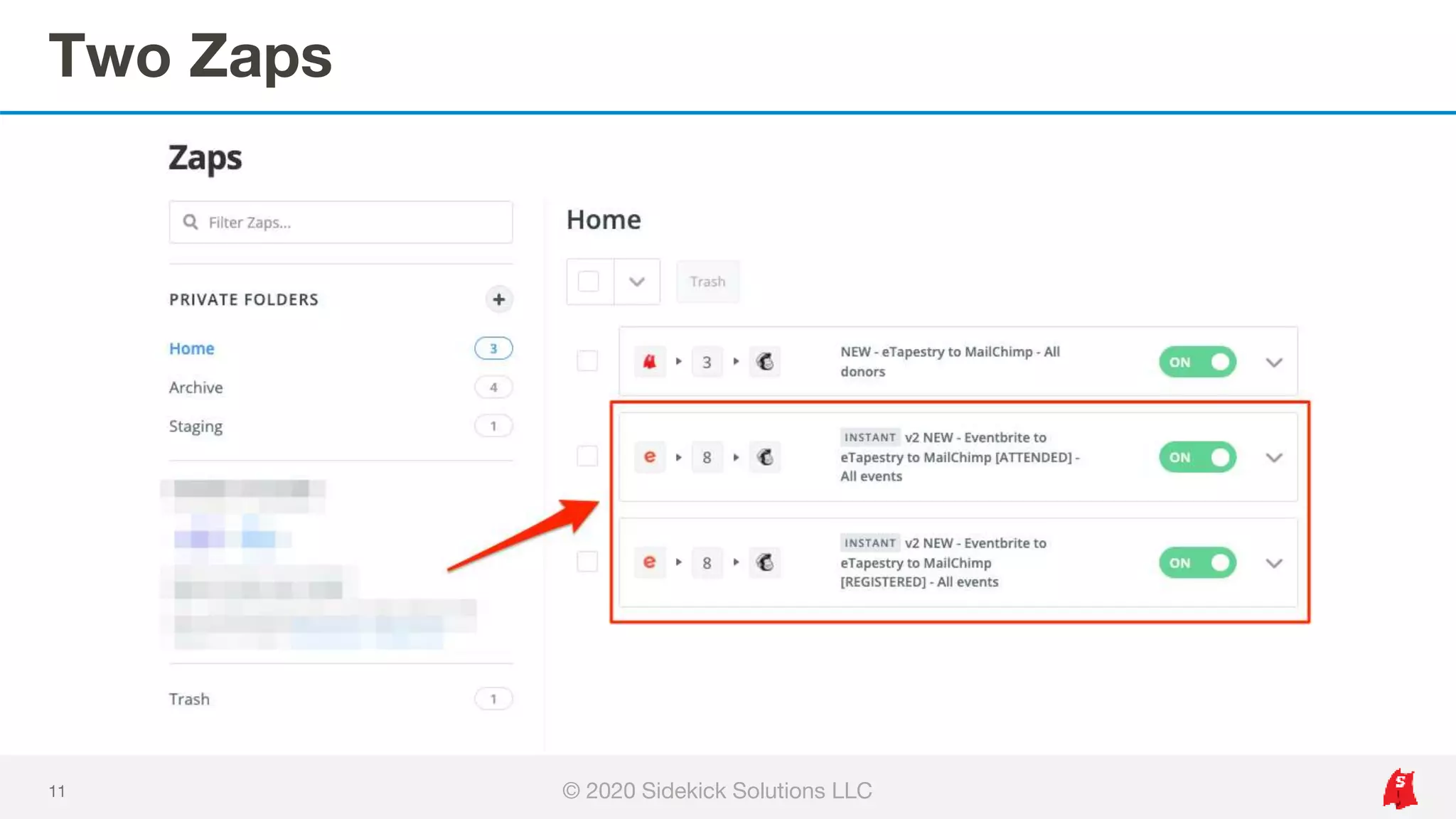Image resolution: width=1456 pixels, height=819 pixels.
Task: Tick the select-all checkbox above the zap list
Action: pos(589,282)
